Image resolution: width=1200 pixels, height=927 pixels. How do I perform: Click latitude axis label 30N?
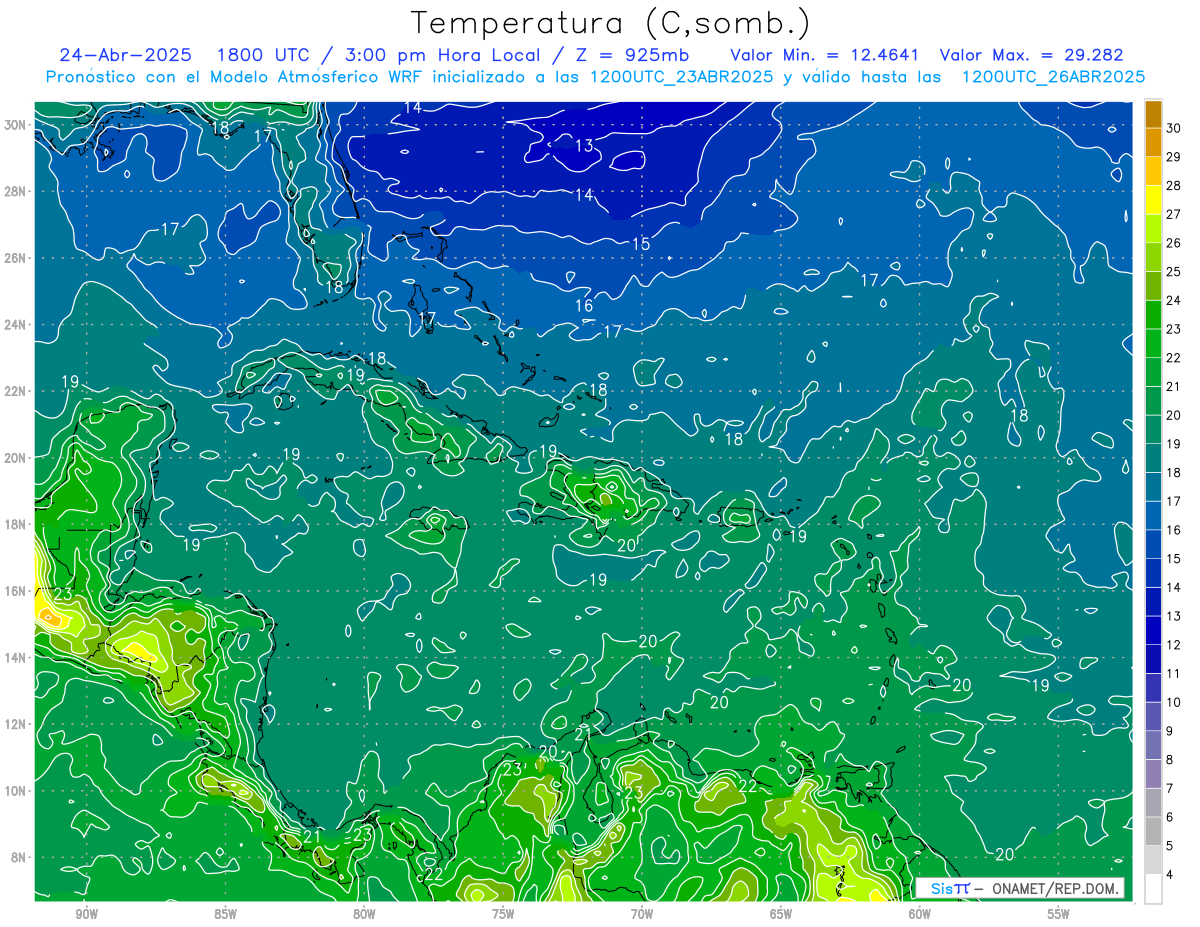14,124
